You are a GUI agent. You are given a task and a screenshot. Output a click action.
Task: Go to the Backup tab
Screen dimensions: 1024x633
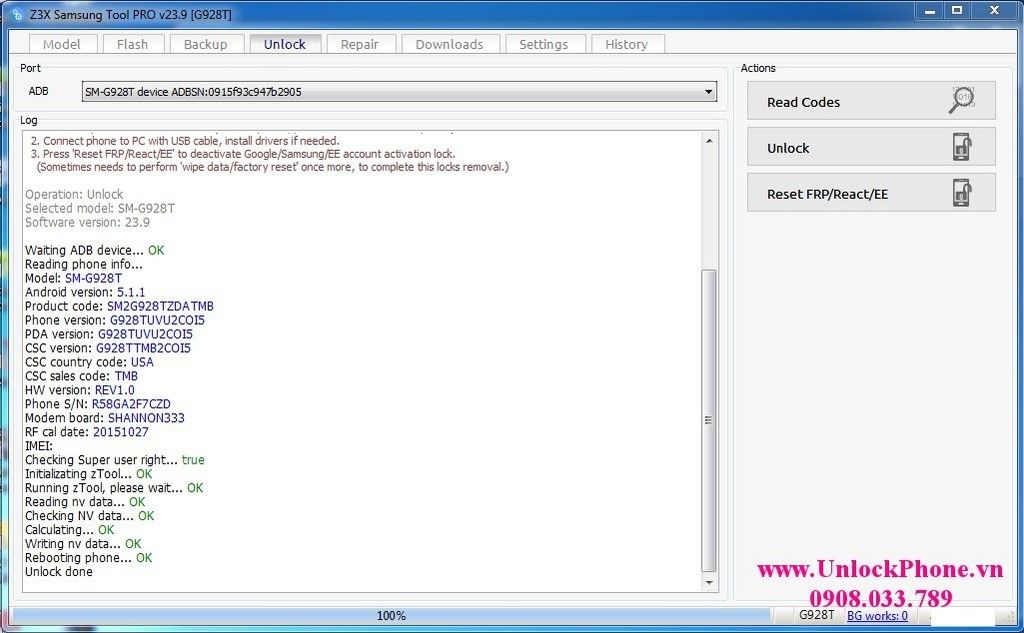[206, 44]
